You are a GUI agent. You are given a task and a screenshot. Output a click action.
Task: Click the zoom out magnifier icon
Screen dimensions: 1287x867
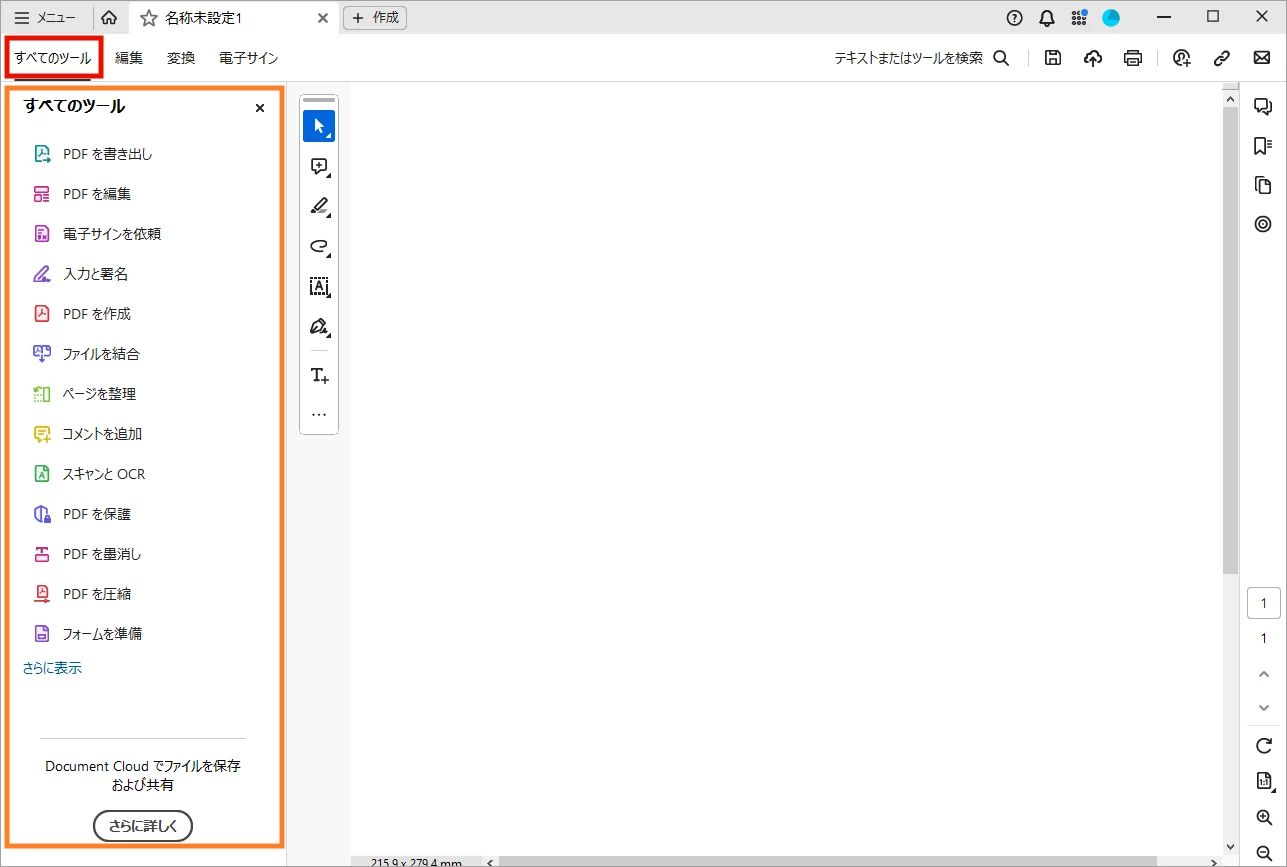[1263, 853]
